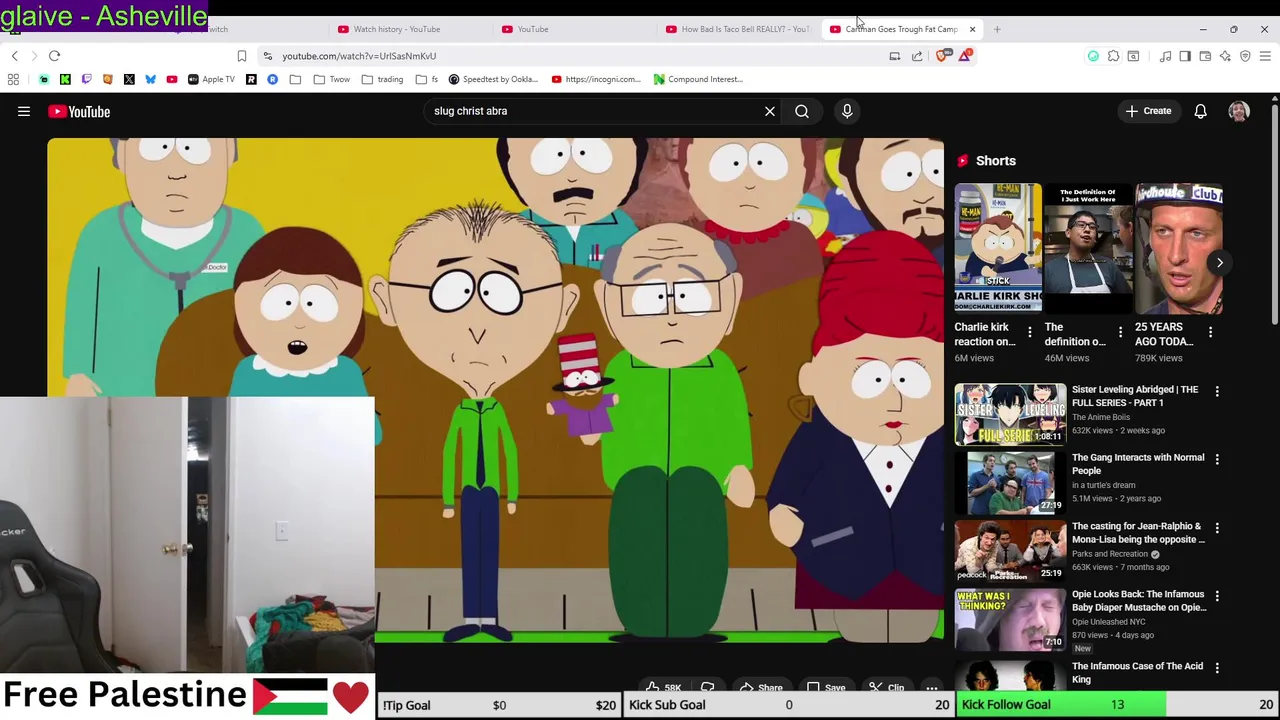Open menu for Opie Looks Back video

click(1217, 596)
